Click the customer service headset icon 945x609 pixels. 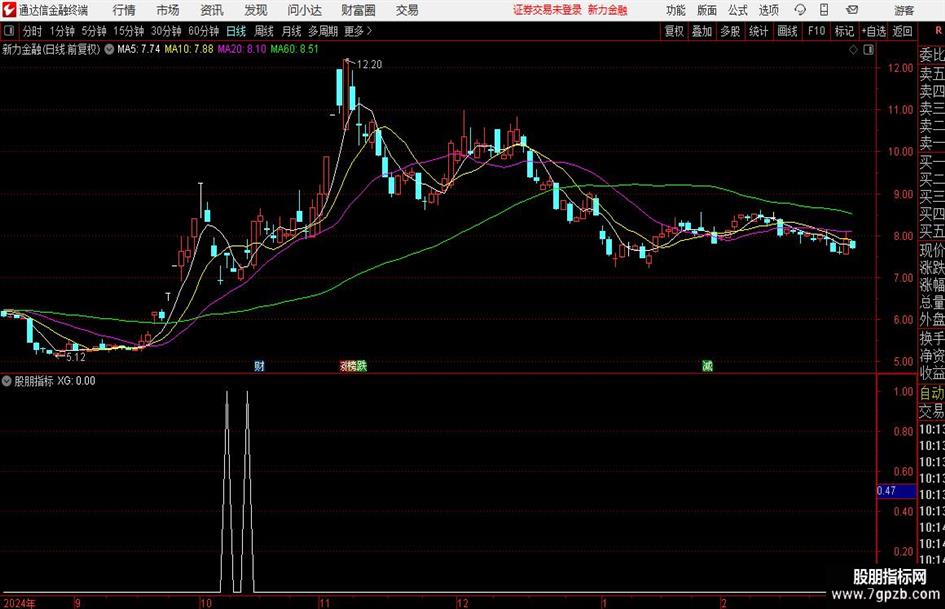click(x=800, y=10)
